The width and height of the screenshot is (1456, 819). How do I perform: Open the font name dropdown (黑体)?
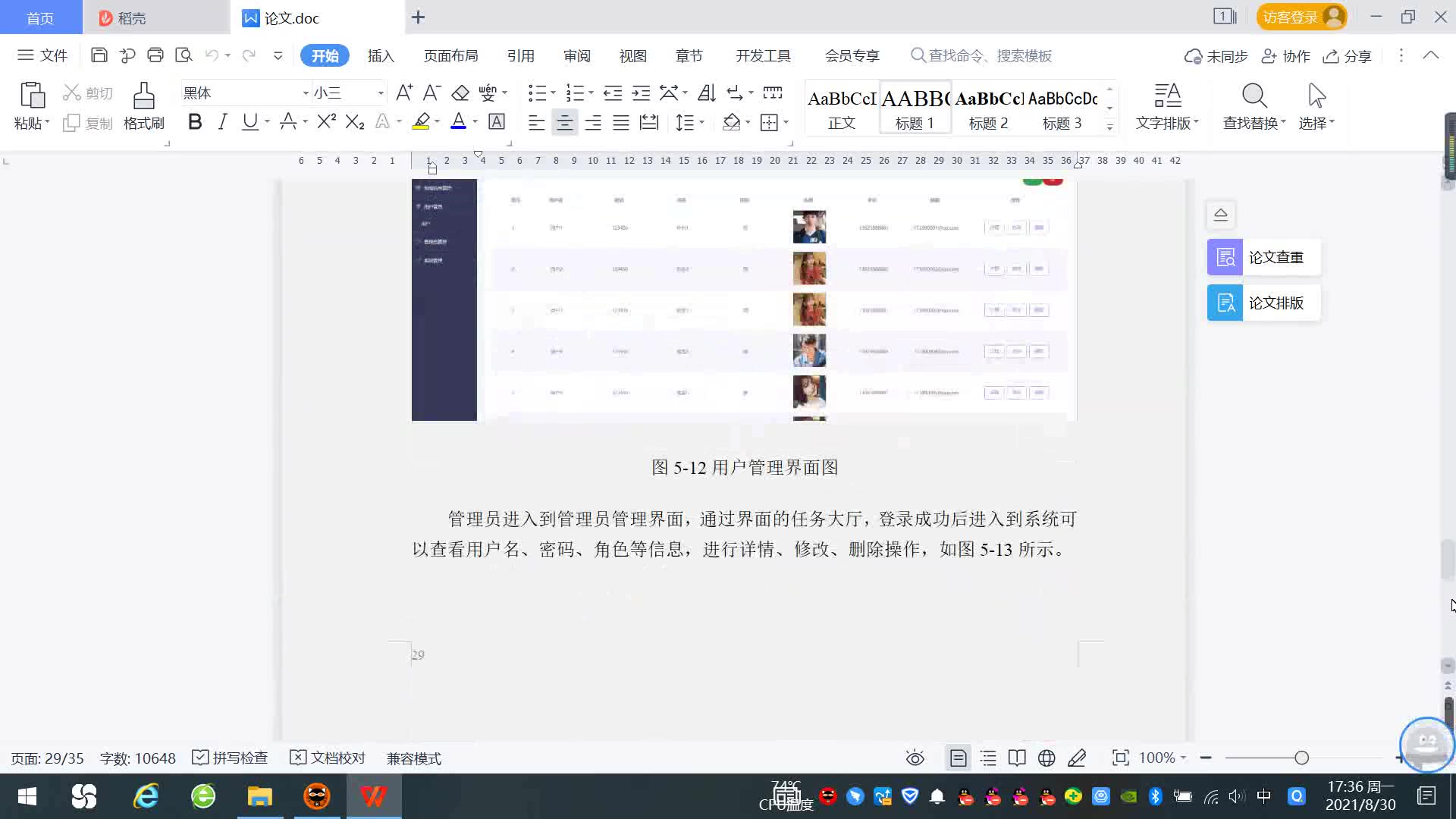pyautogui.click(x=306, y=93)
